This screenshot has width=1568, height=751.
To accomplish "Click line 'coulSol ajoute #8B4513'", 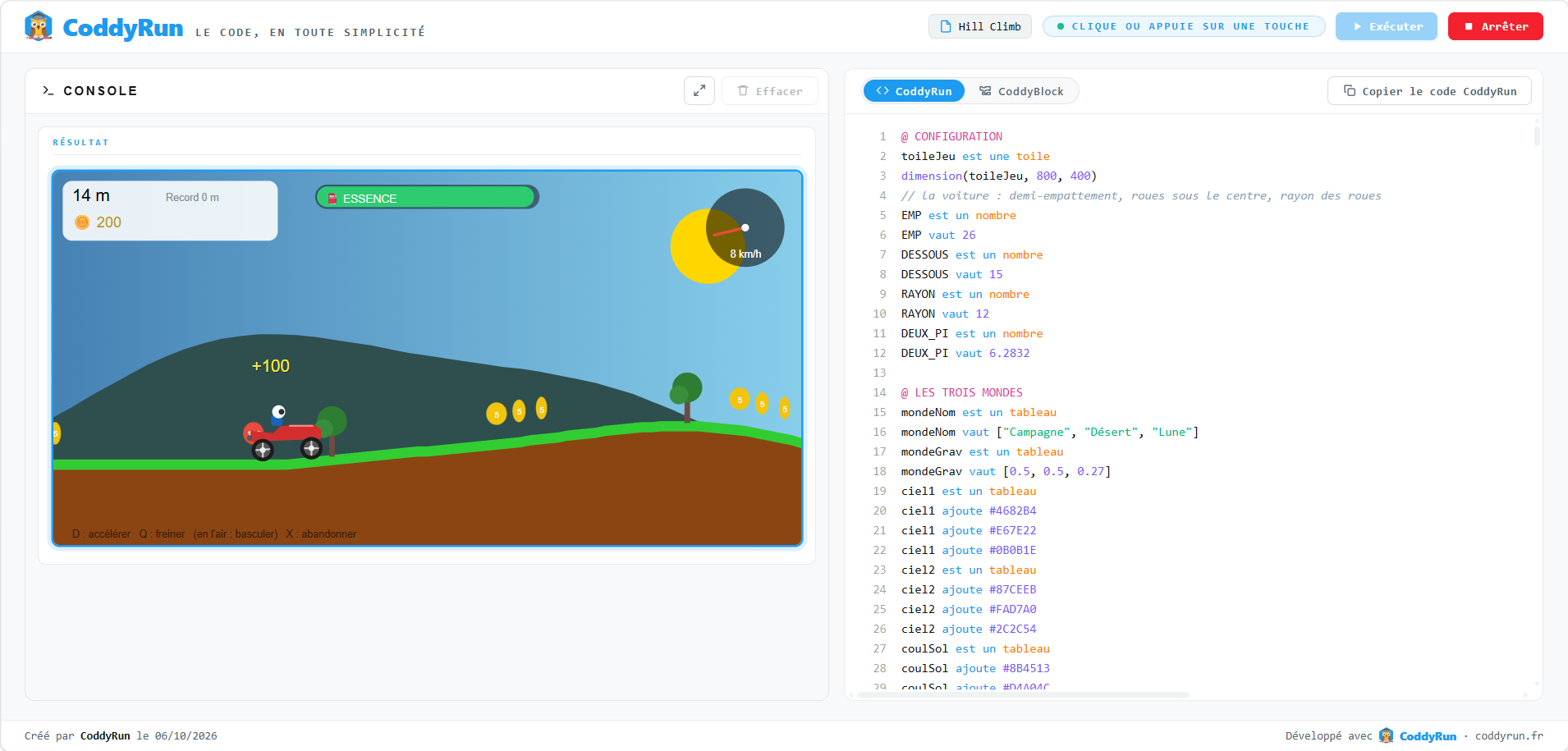I will [x=975, y=668].
